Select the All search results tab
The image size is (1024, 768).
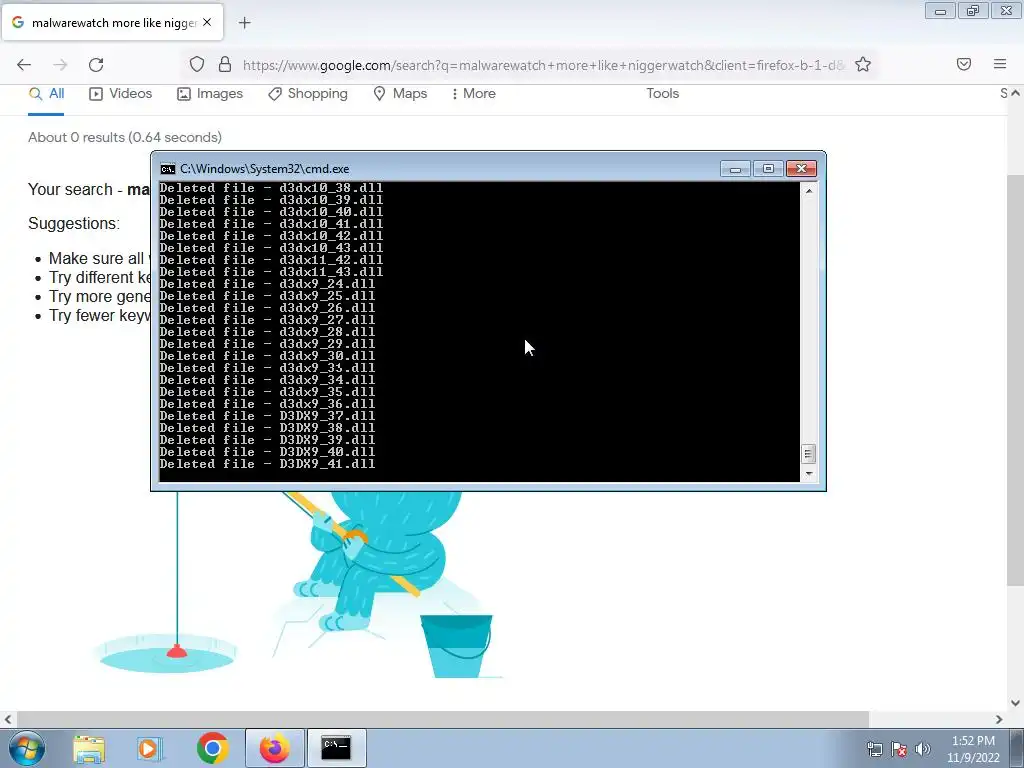tap(46, 94)
